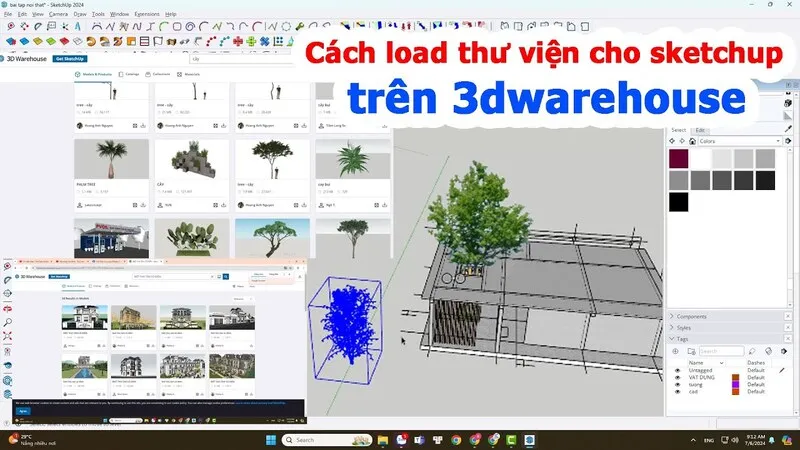Click the 3D Warehouse search field
This screenshot has width=800, height=450.
coord(241,59)
